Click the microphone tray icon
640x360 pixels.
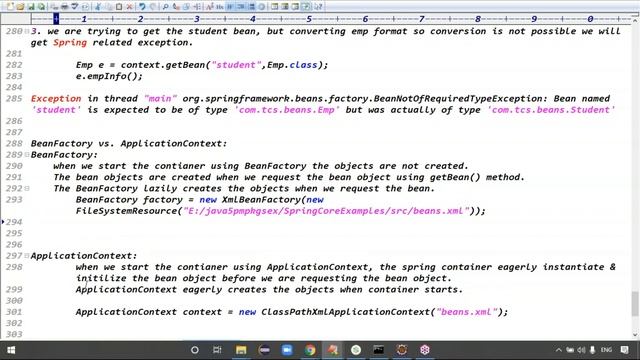tap(592, 350)
